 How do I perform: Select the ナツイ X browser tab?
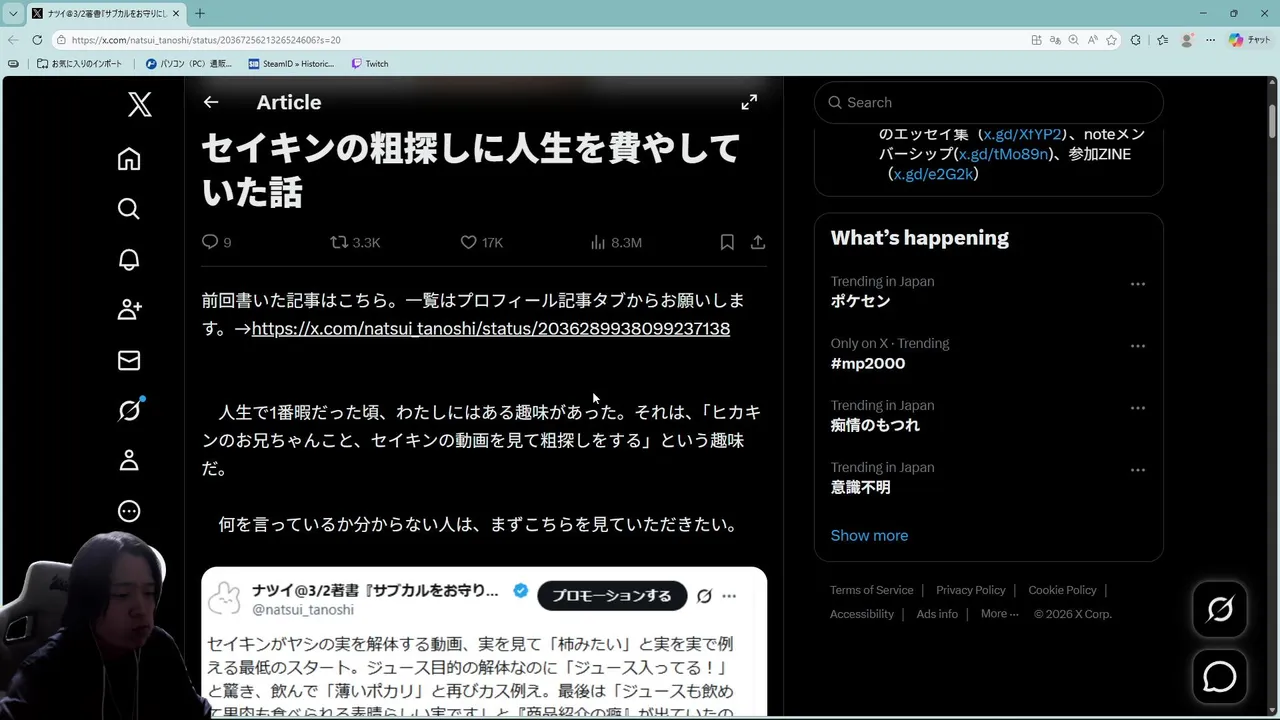coord(105,13)
